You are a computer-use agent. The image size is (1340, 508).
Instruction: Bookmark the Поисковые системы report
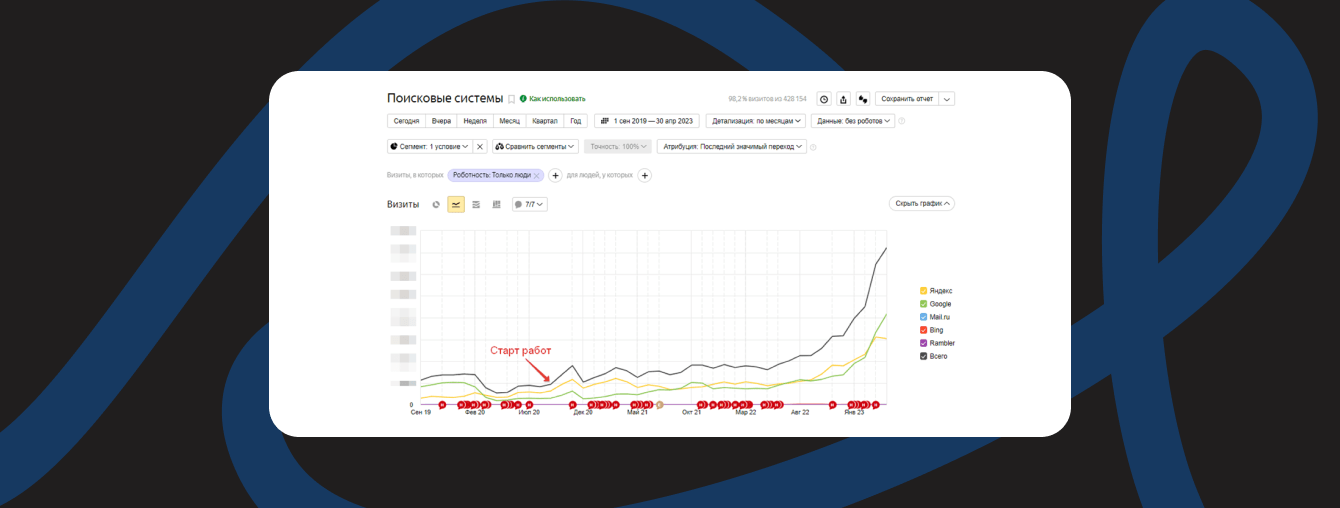coord(511,99)
